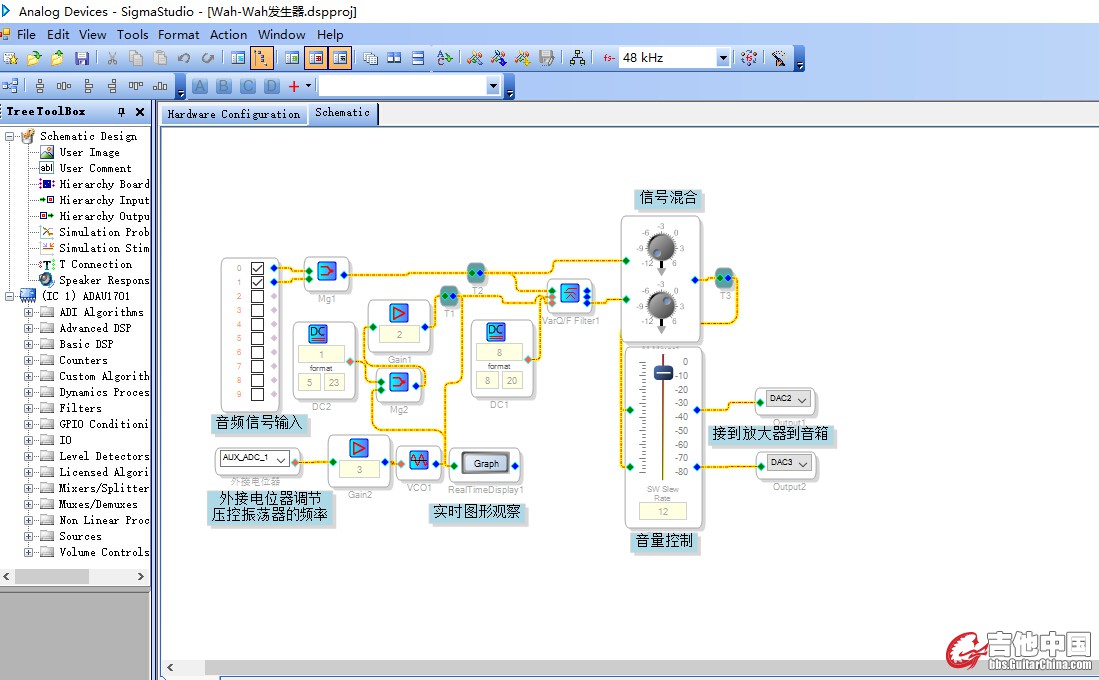The width and height of the screenshot is (1099, 680).
Task: Click the Save project toolbar icon
Action: [x=82, y=58]
